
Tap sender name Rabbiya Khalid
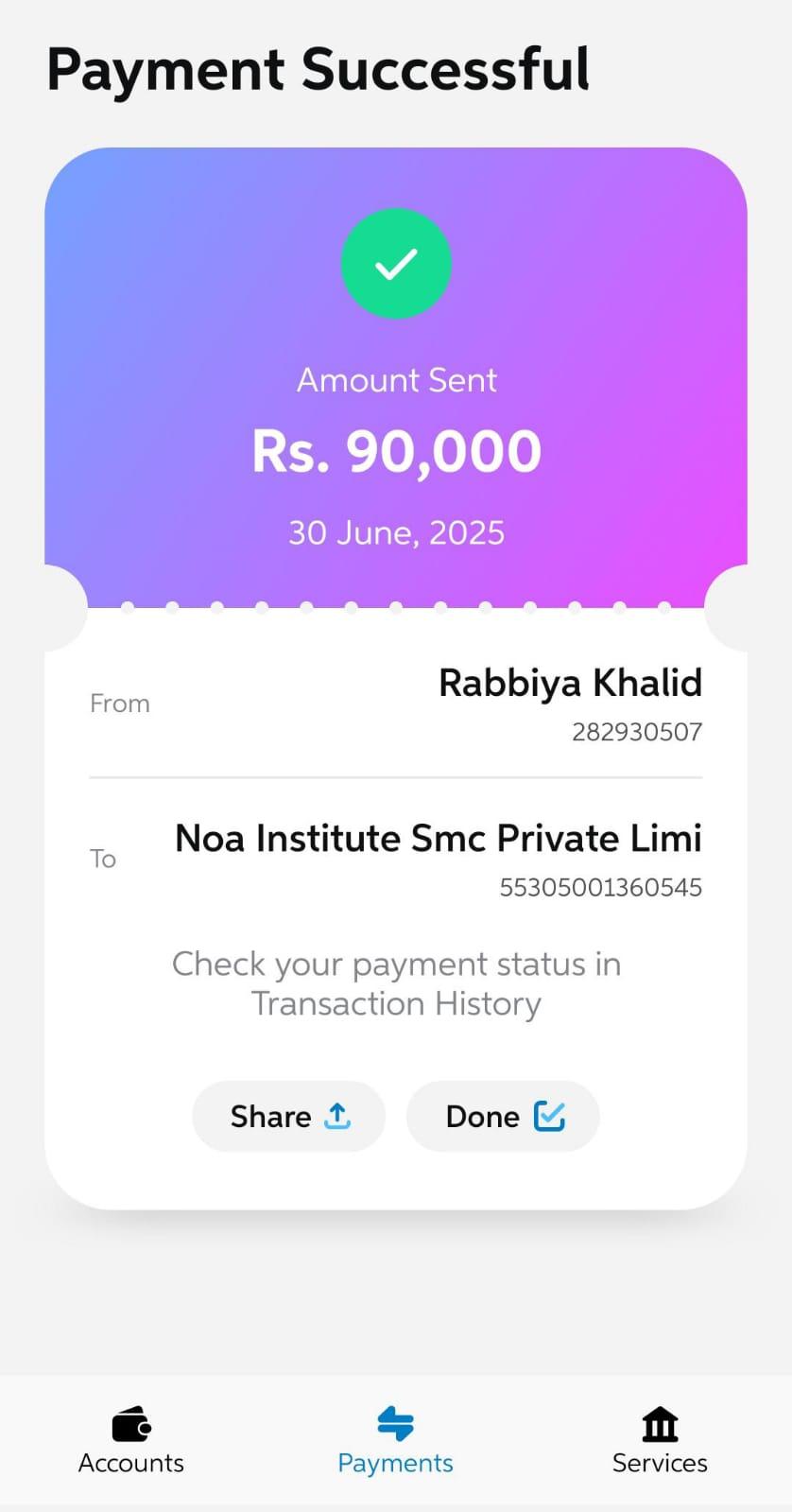pyautogui.click(x=570, y=683)
